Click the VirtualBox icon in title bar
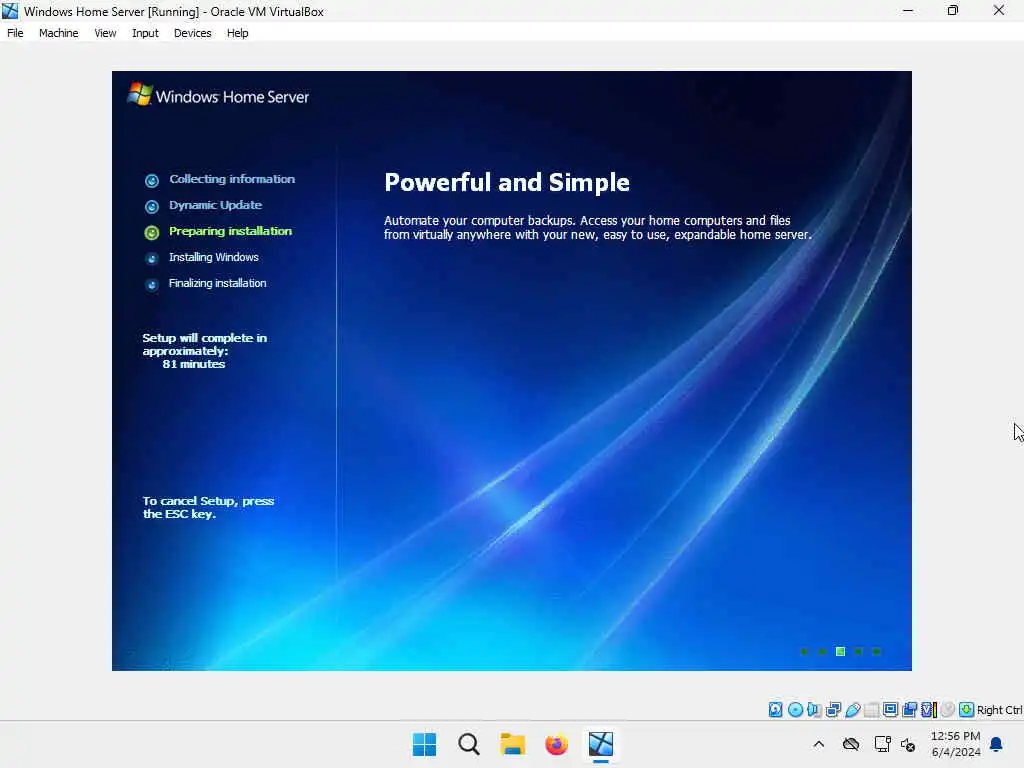The width and height of the screenshot is (1024, 768). (x=10, y=11)
